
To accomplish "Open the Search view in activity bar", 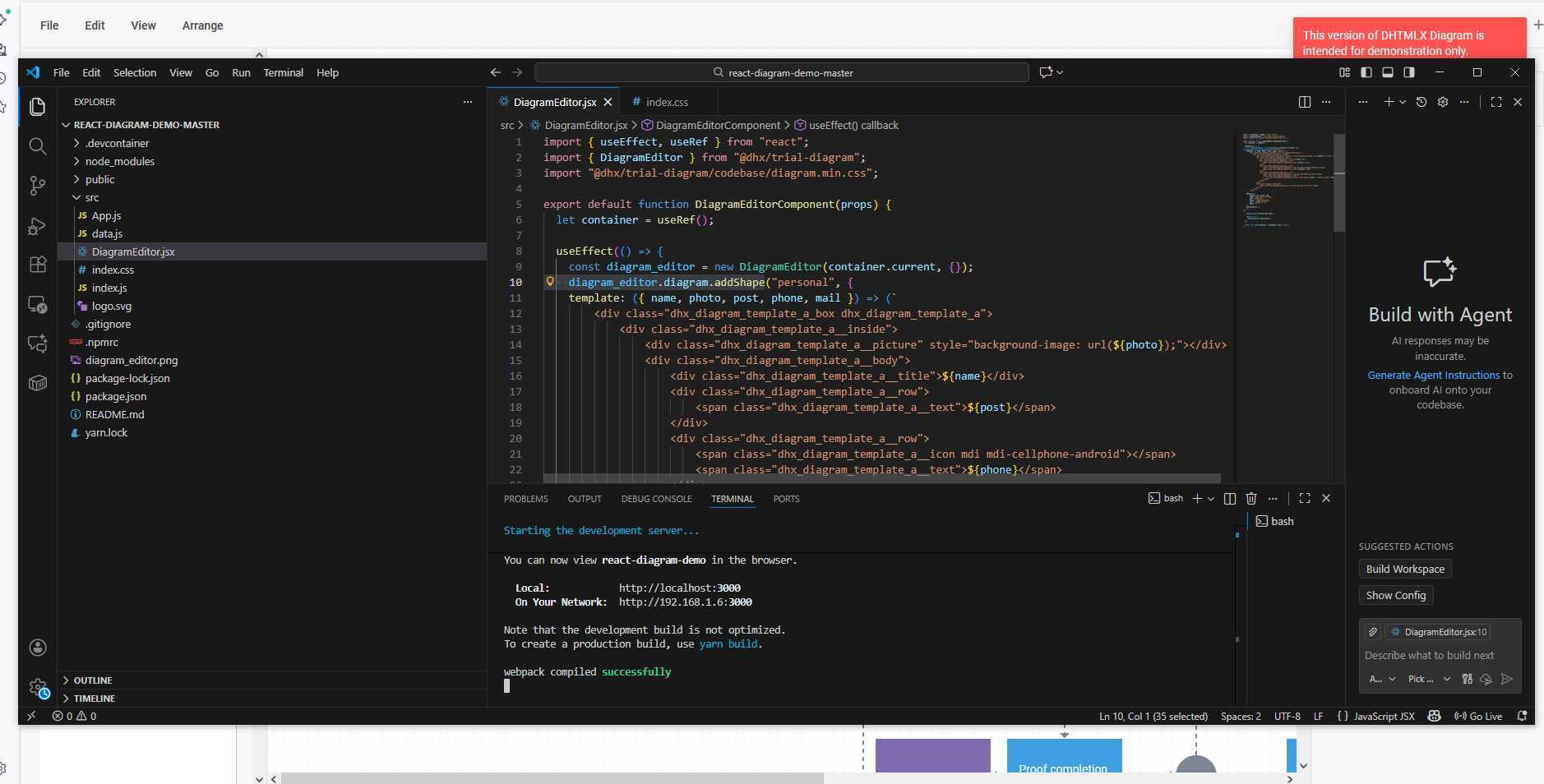I will point(37,146).
